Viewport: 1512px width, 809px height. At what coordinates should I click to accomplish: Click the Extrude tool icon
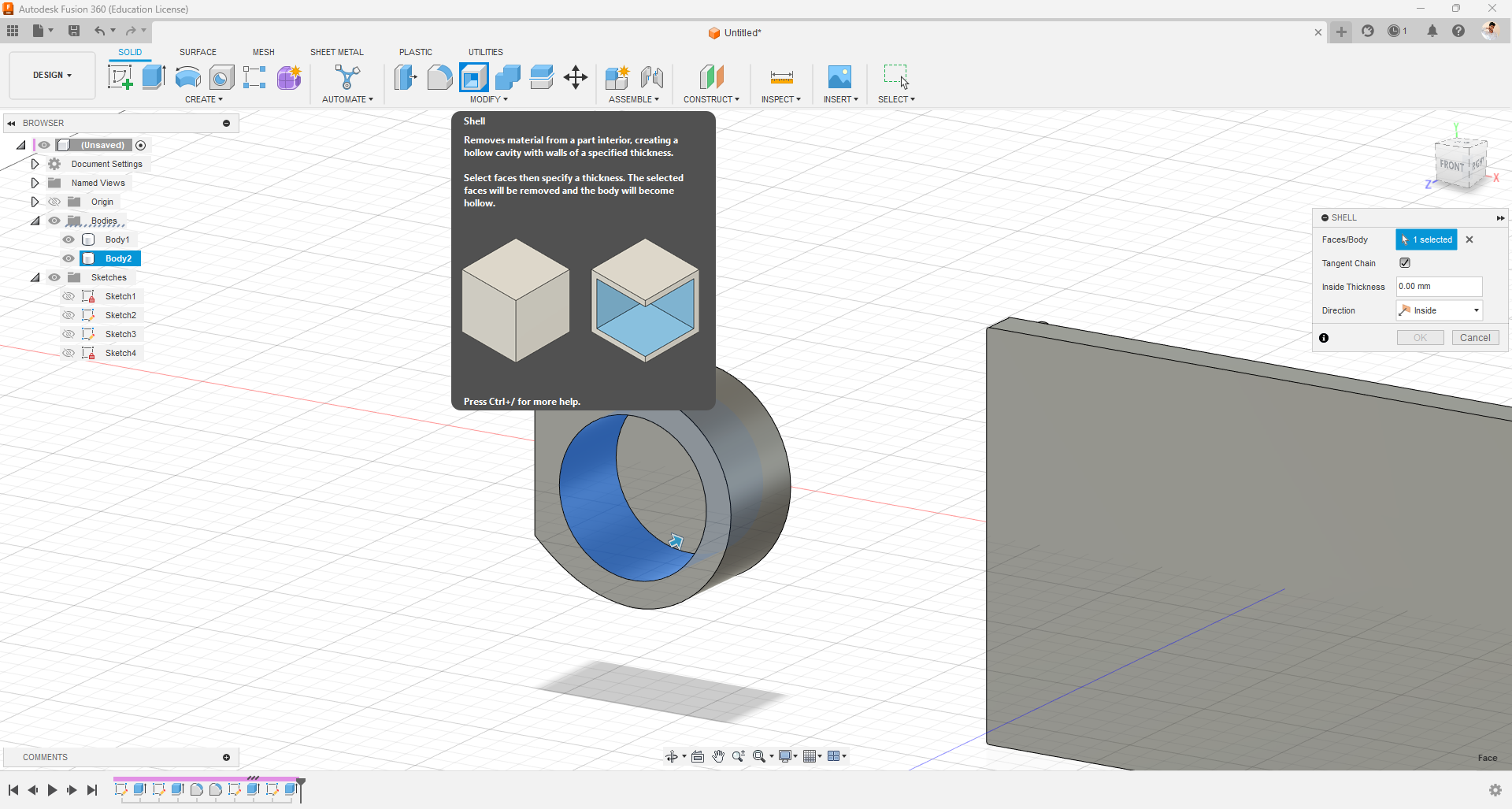point(154,77)
